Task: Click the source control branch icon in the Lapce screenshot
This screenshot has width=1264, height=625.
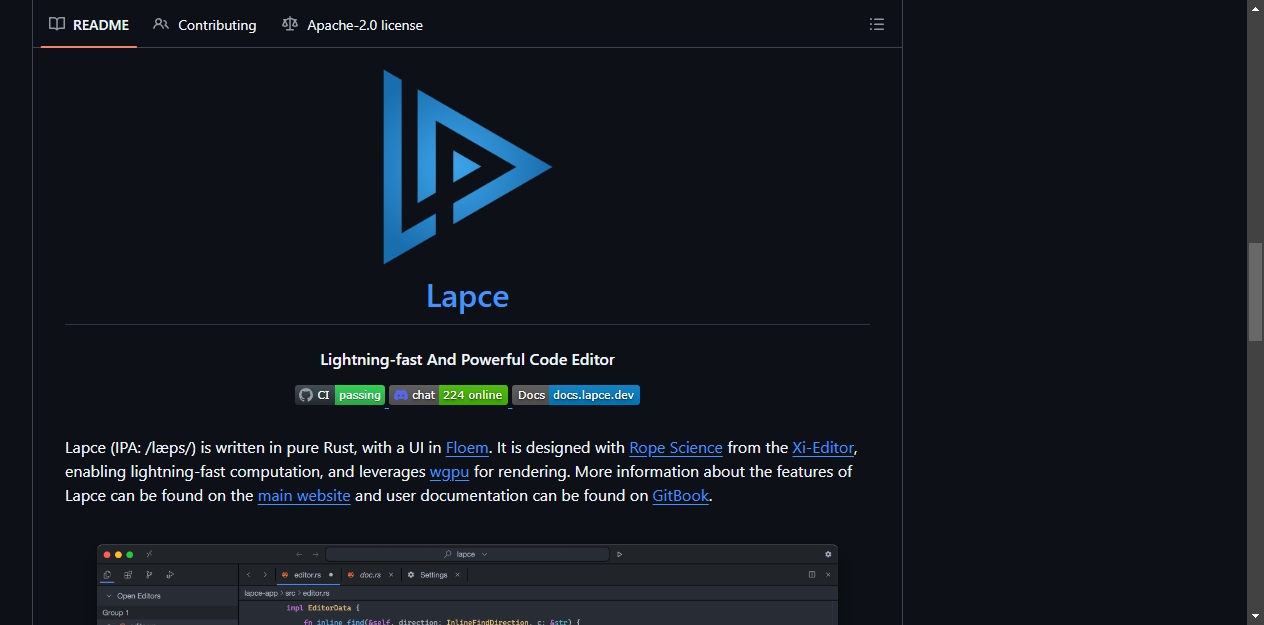Action: 149,575
